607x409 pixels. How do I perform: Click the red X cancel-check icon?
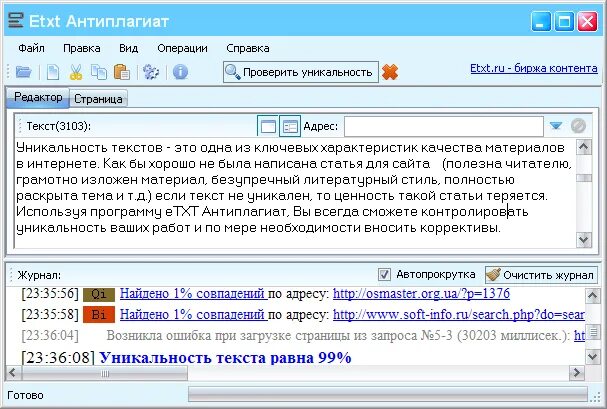389,72
